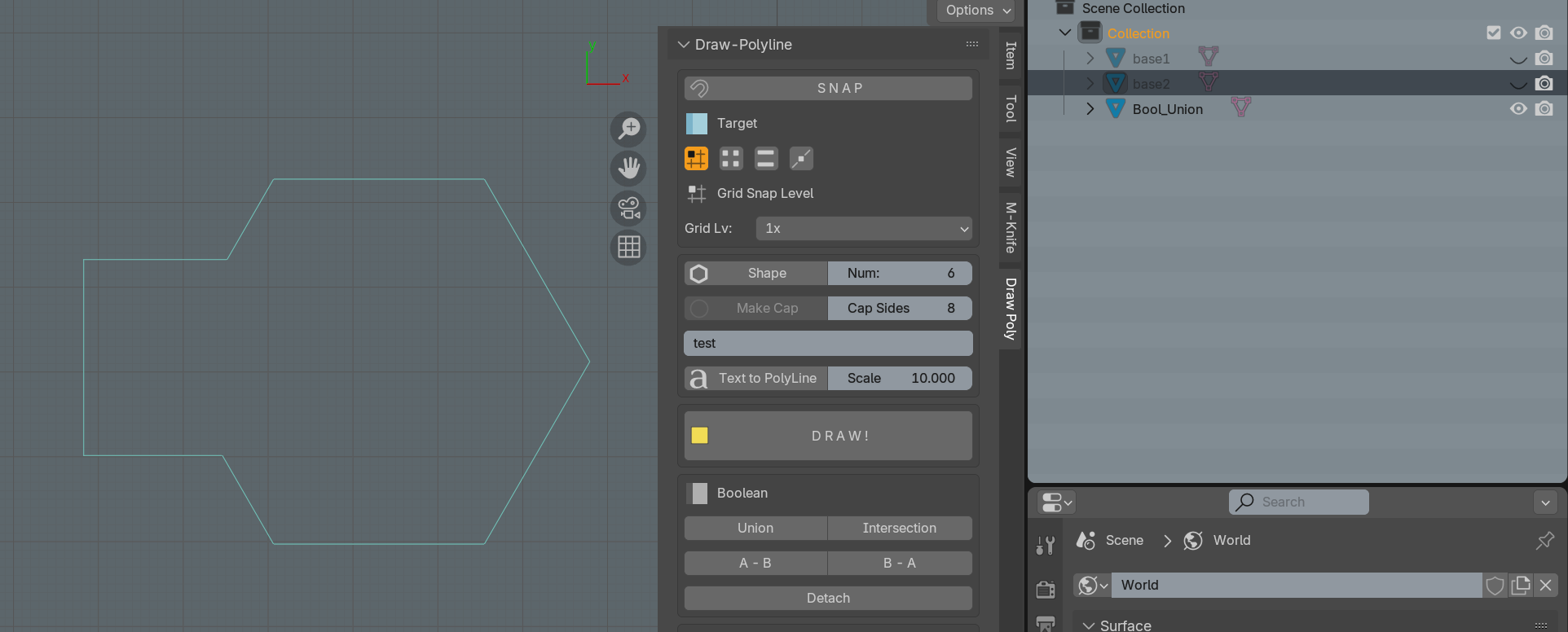Image resolution: width=1568 pixels, height=632 pixels.
Task: Unlink the World datablock
Action: point(1545,586)
